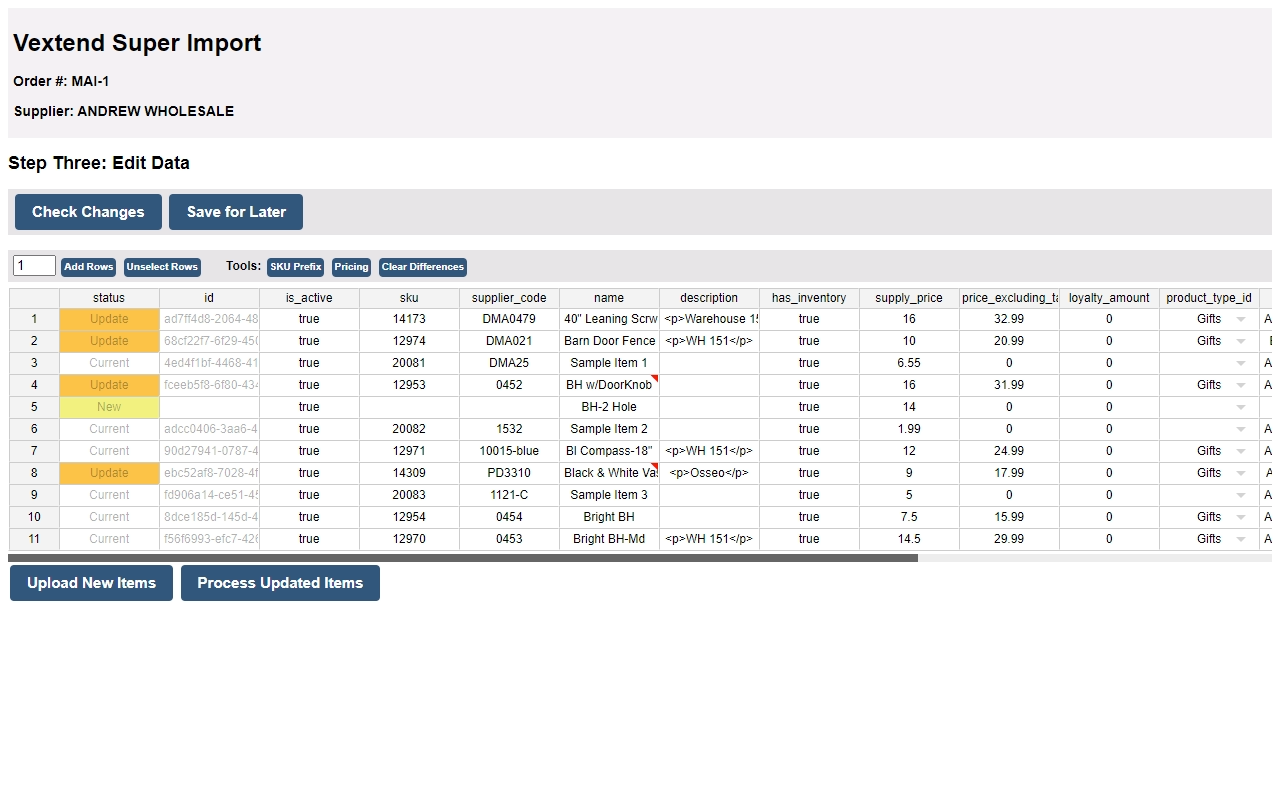Click the Save for Later button
The image size is (1280, 800).
pos(236,211)
